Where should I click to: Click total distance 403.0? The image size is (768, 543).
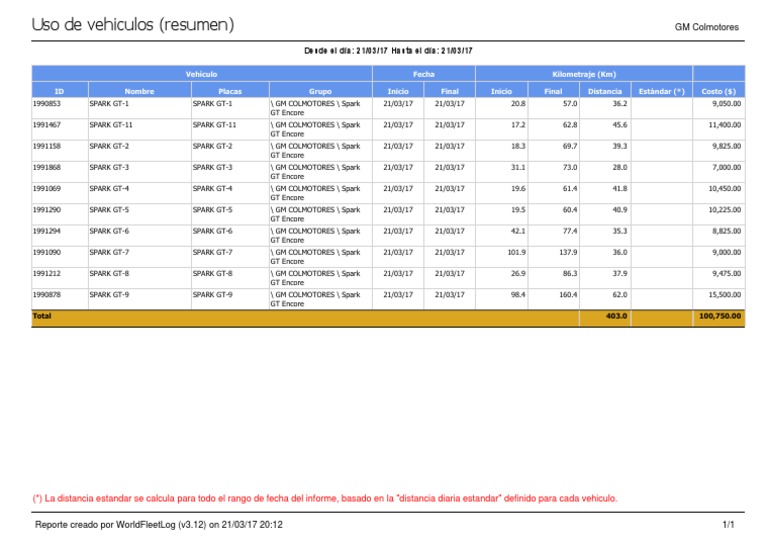click(616, 316)
